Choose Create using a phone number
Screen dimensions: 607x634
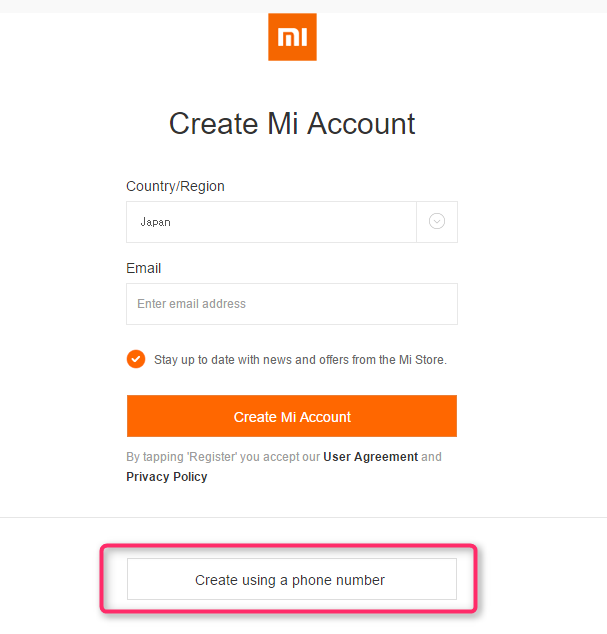[291, 580]
